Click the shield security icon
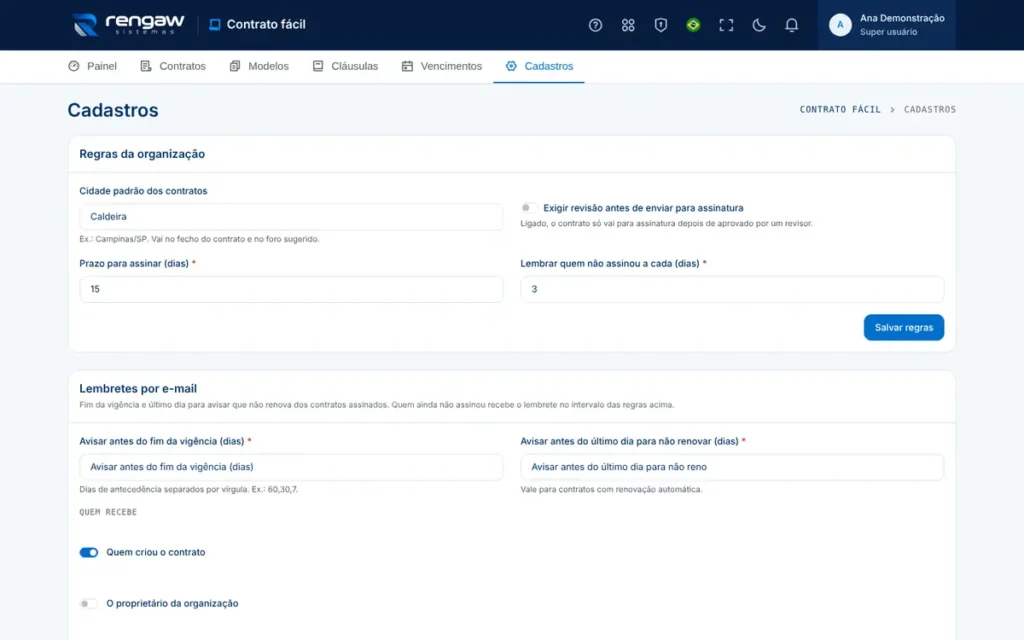Viewport: 1024px width, 640px height. pos(660,25)
